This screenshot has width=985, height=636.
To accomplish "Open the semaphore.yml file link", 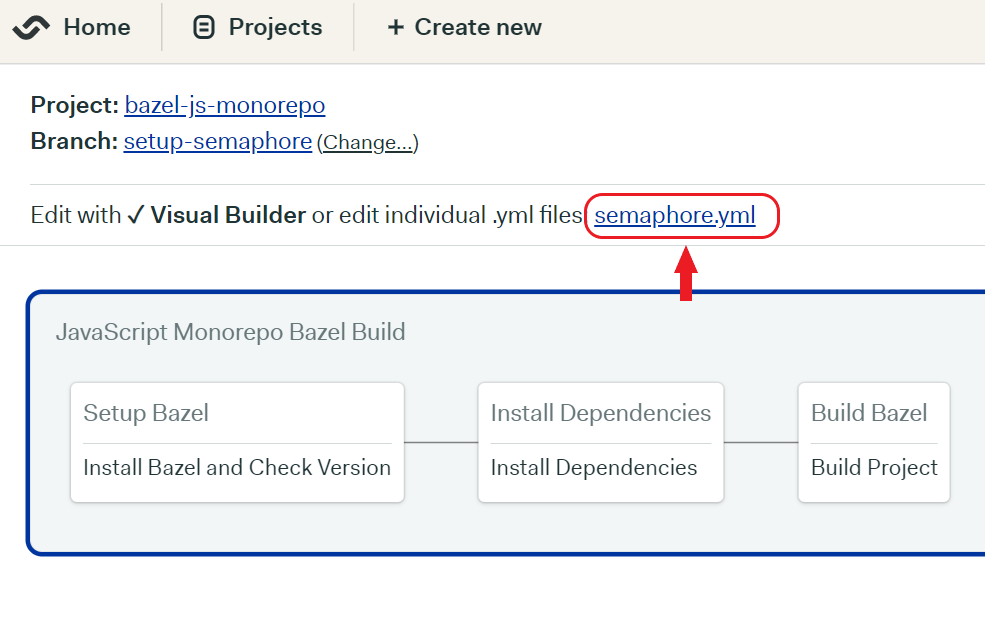I will click(x=675, y=216).
